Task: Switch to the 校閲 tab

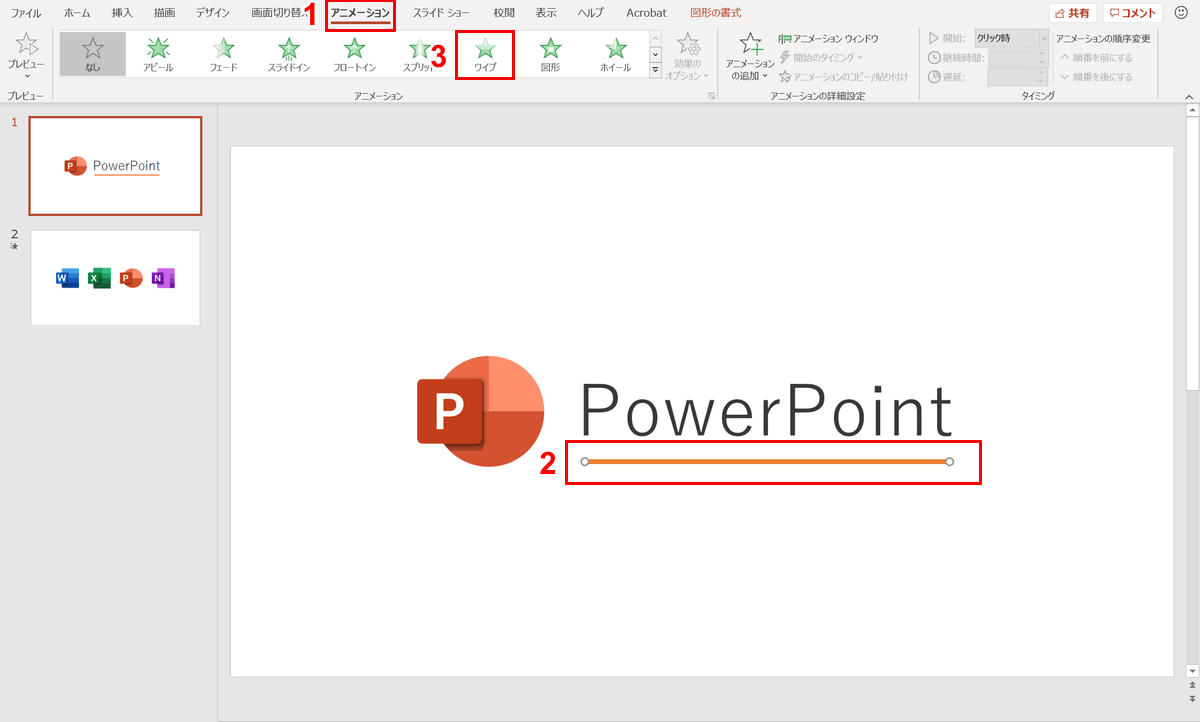Action: pyautogui.click(x=504, y=13)
